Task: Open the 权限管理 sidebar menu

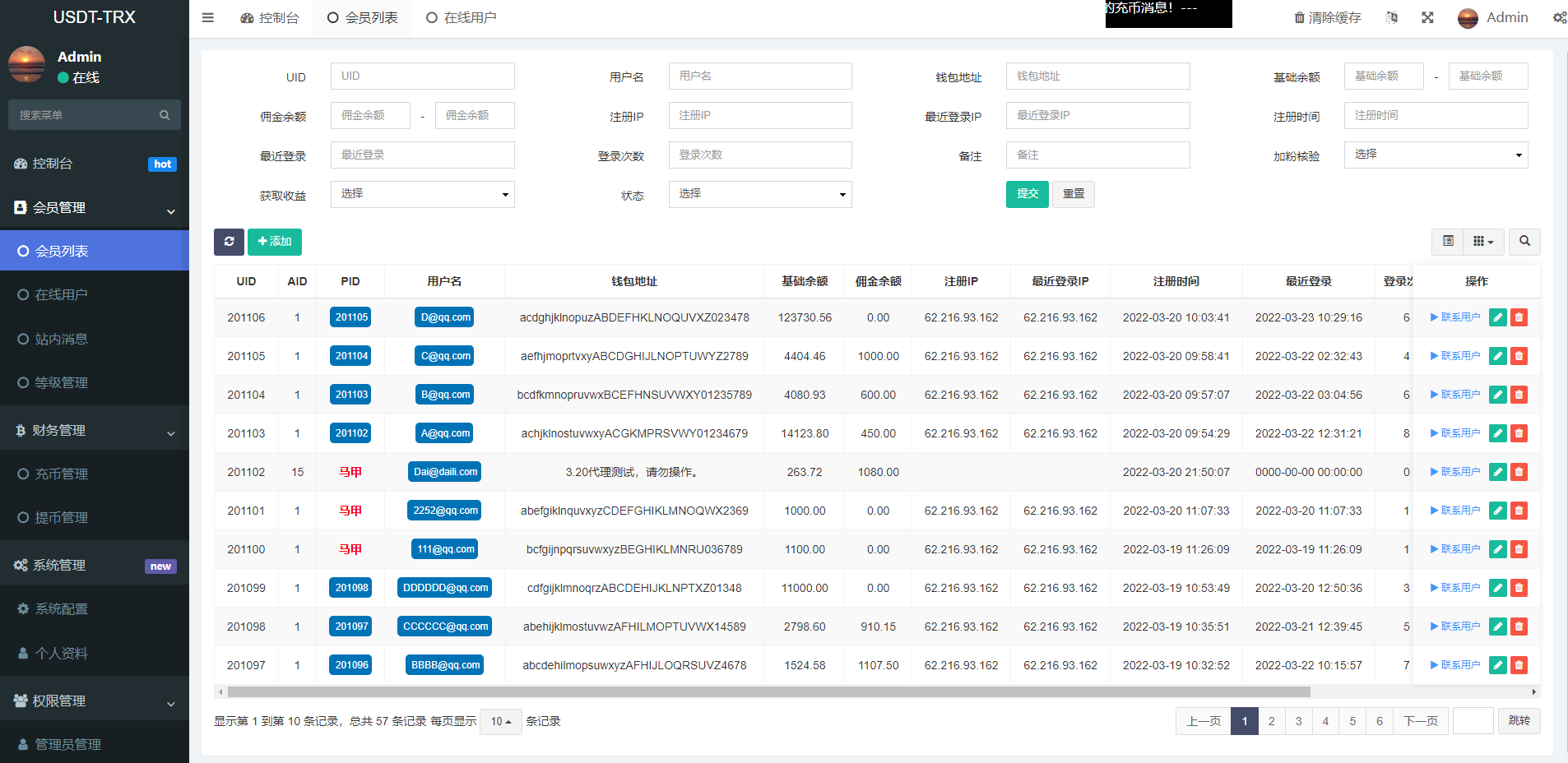Action: [x=95, y=701]
